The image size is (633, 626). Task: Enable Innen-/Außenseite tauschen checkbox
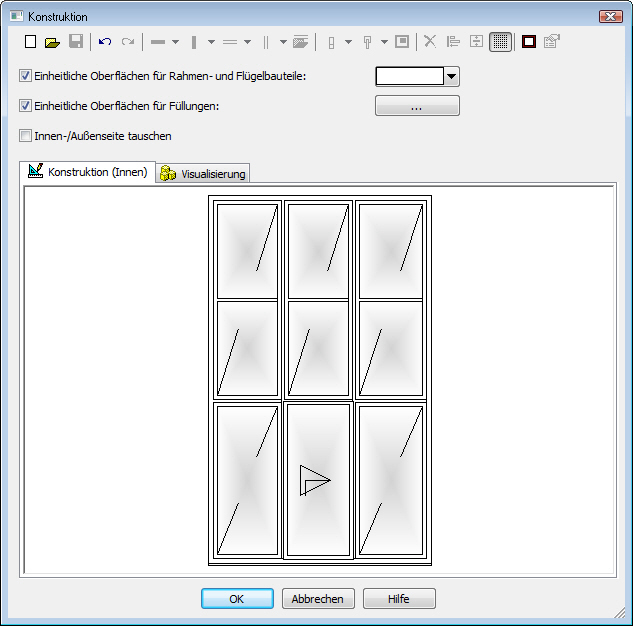pyautogui.click(x=25, y=136)
